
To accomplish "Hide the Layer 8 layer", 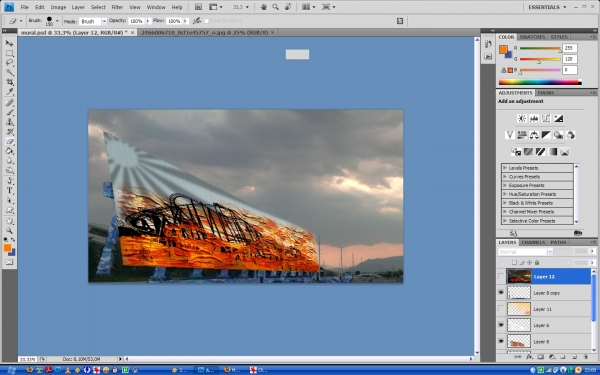I will (x=501, y=341).
